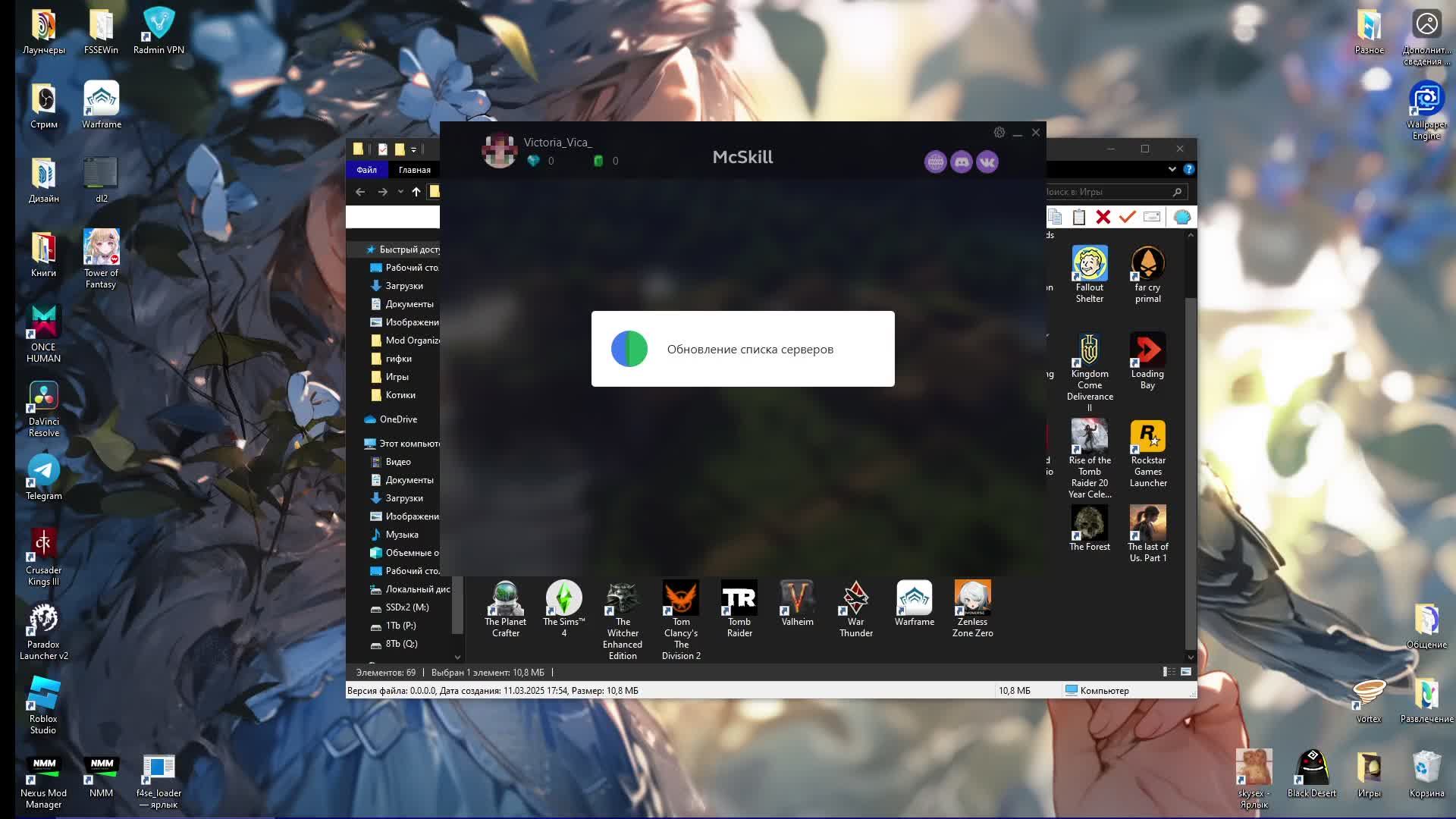Viewport: 1456px width, 819px height.
Task: Expand the Explorer ribbon chevron
Action: [x=1172, y=169]
